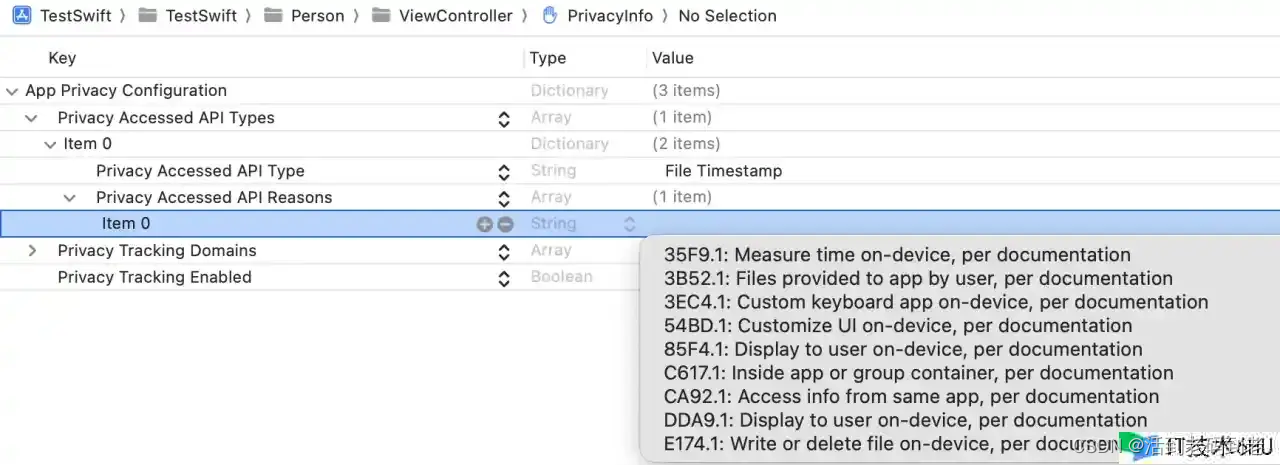The height and width of the screenshot is (465, 1280).
Task: Click the PrivacyInfo hand icon in breadcrumb
Action: point(549,16)
